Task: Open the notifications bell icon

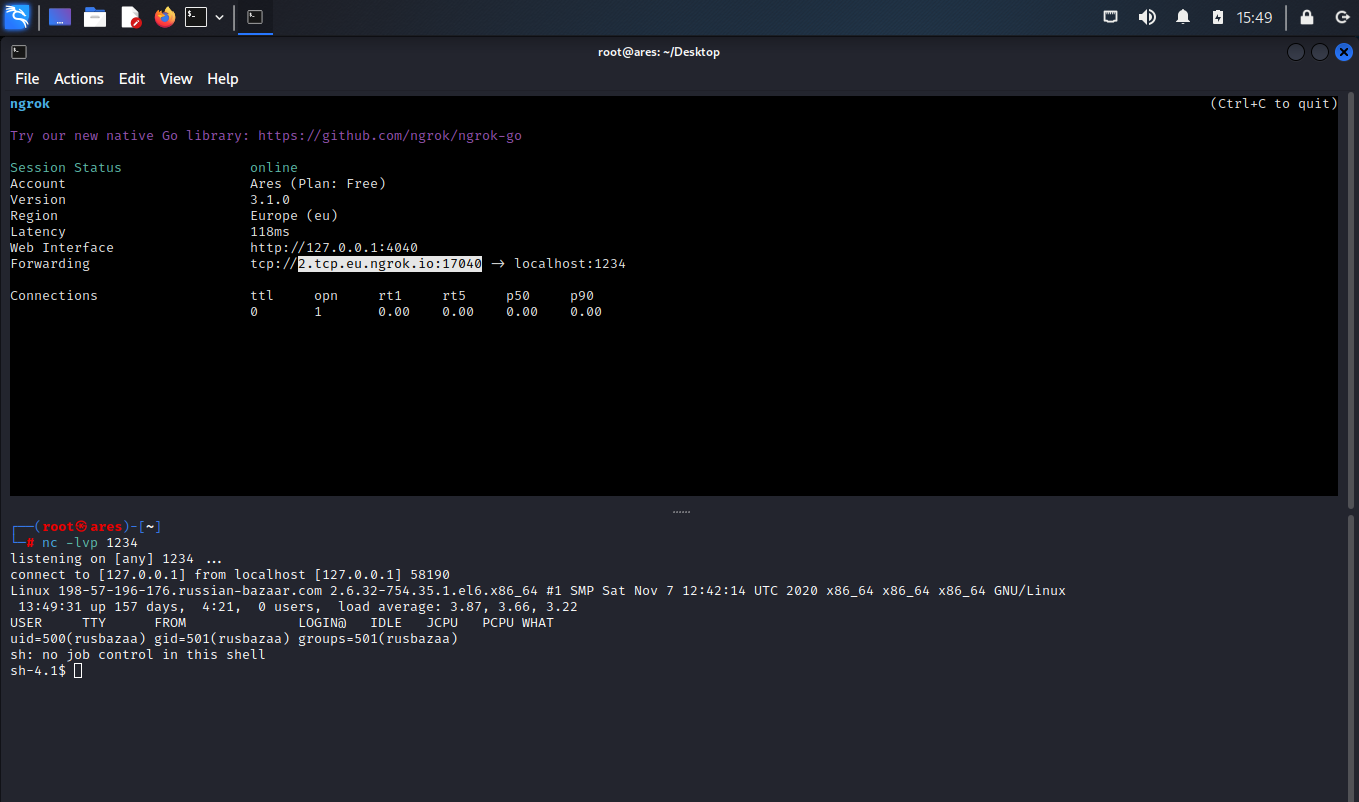Action: pyautogui.click(x=1183, y=17)
